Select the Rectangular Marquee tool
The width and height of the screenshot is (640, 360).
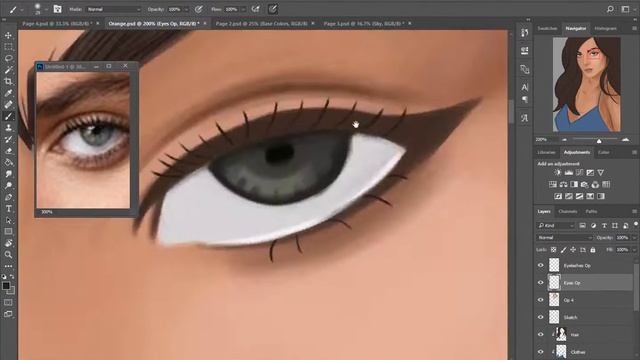click(x=8, y=47)
